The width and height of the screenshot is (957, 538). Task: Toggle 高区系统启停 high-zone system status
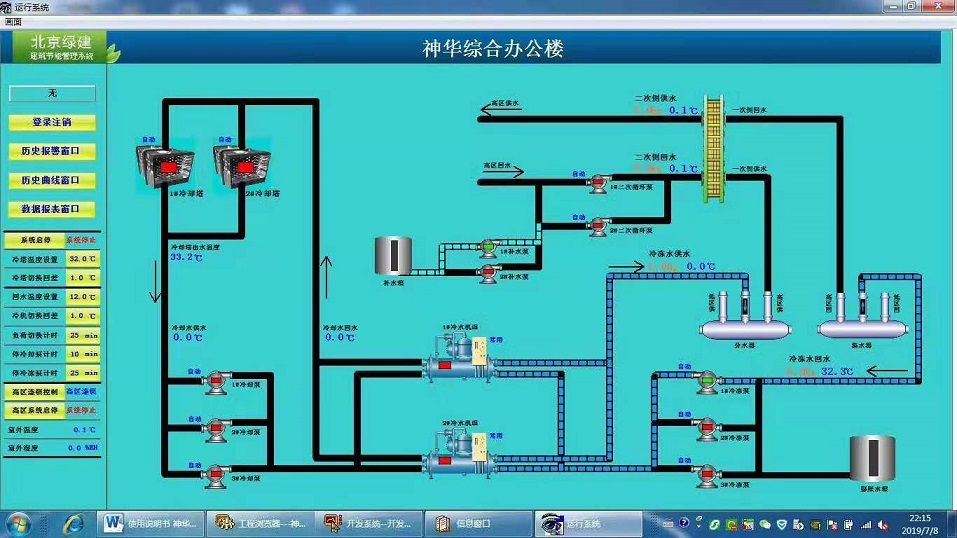[81, 410]
